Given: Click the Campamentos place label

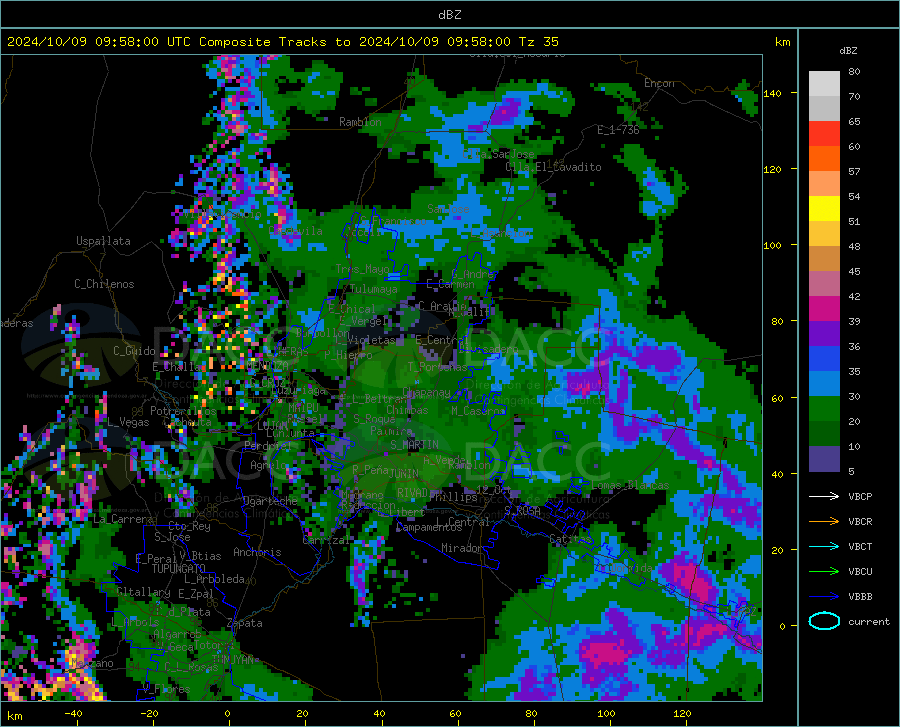Looking at the screenshot, I should pos(429,527).
